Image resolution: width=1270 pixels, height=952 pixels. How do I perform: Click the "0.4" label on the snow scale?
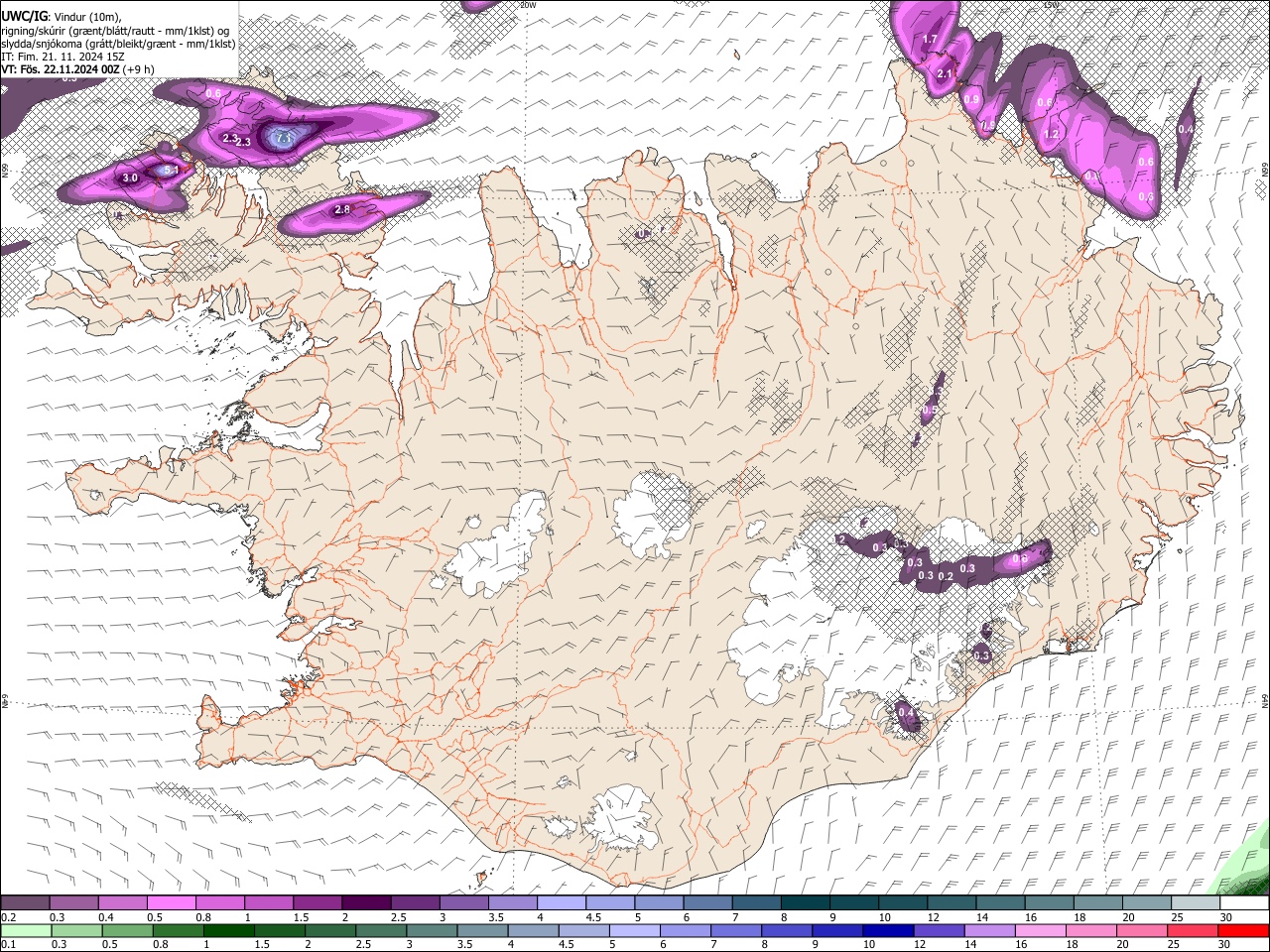[x=106, y=917]
